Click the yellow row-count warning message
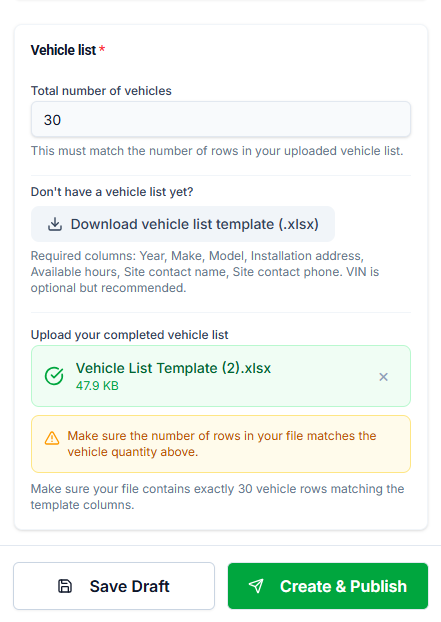The height and width of the screenshot is (622, 441). (221, 444)
